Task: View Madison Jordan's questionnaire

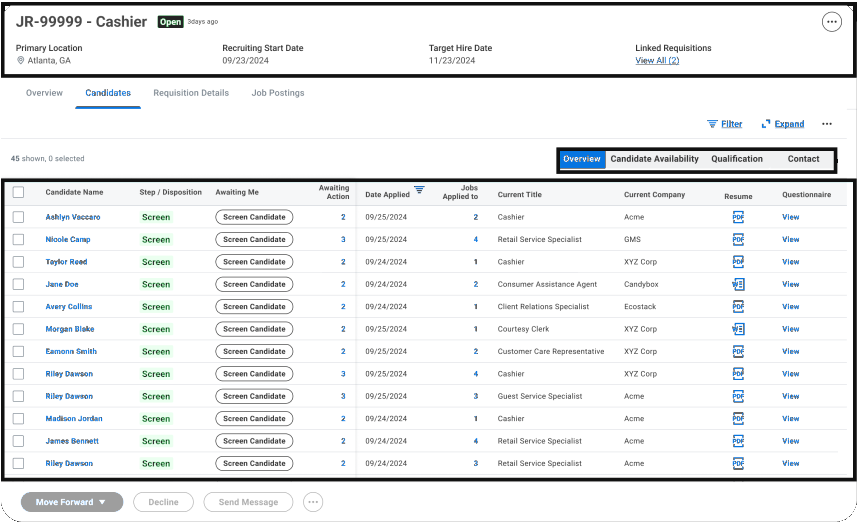Action: click(790, 418)
